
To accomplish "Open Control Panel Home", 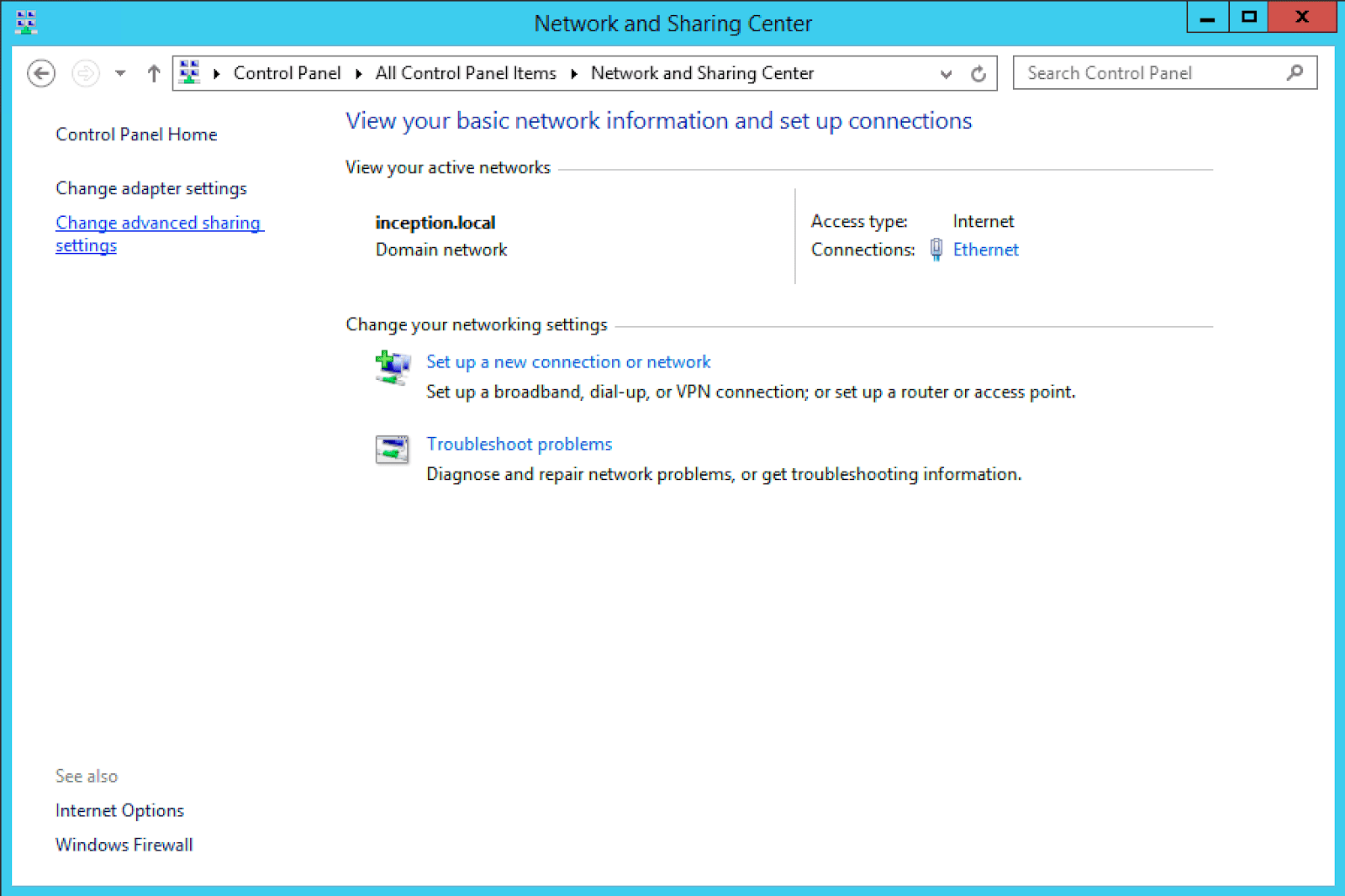I will click(136, 134).
